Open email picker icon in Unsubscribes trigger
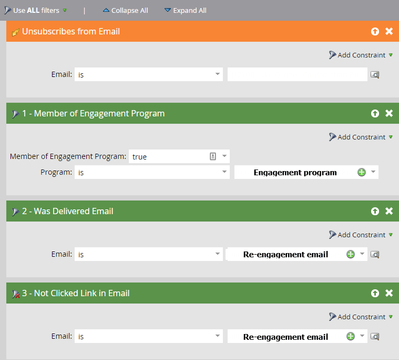 (x=375, y=75)
